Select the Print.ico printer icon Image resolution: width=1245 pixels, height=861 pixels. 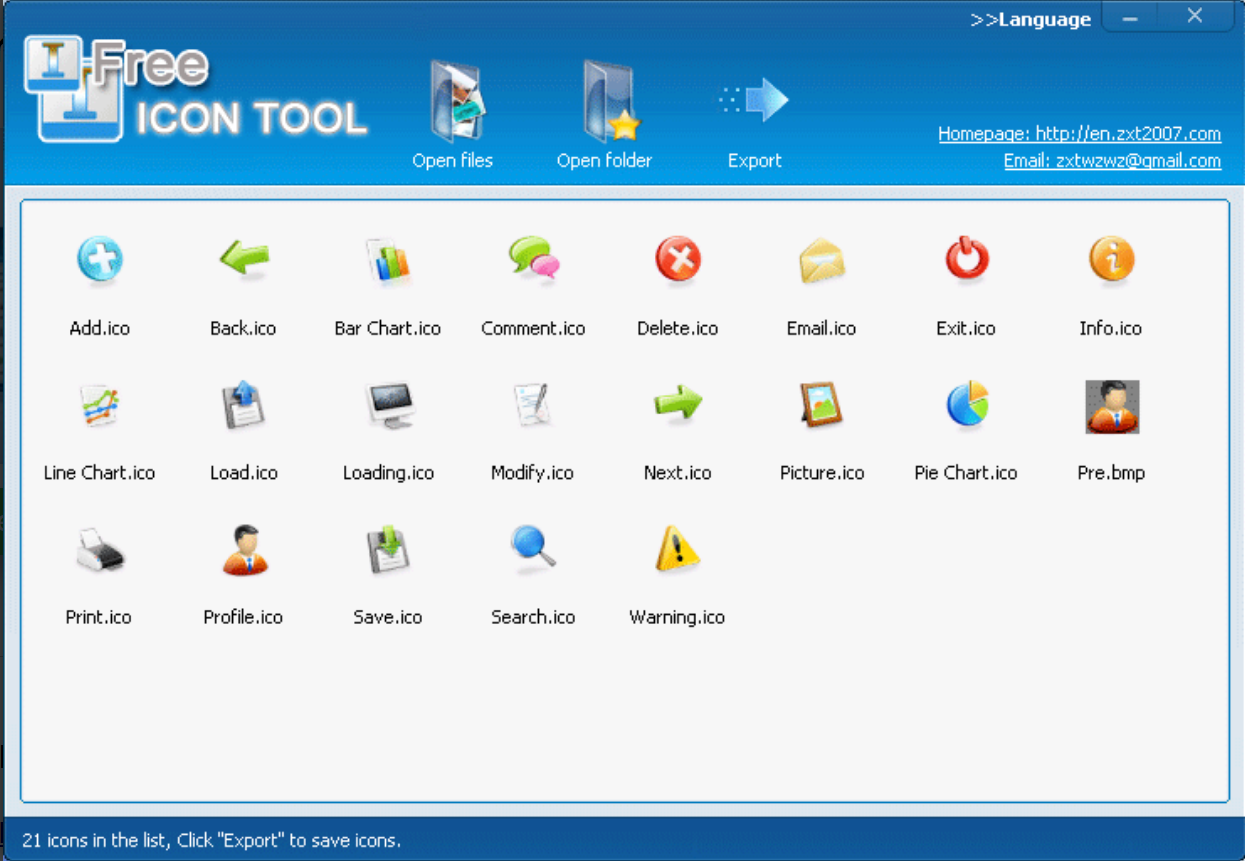tap(98, 550)
